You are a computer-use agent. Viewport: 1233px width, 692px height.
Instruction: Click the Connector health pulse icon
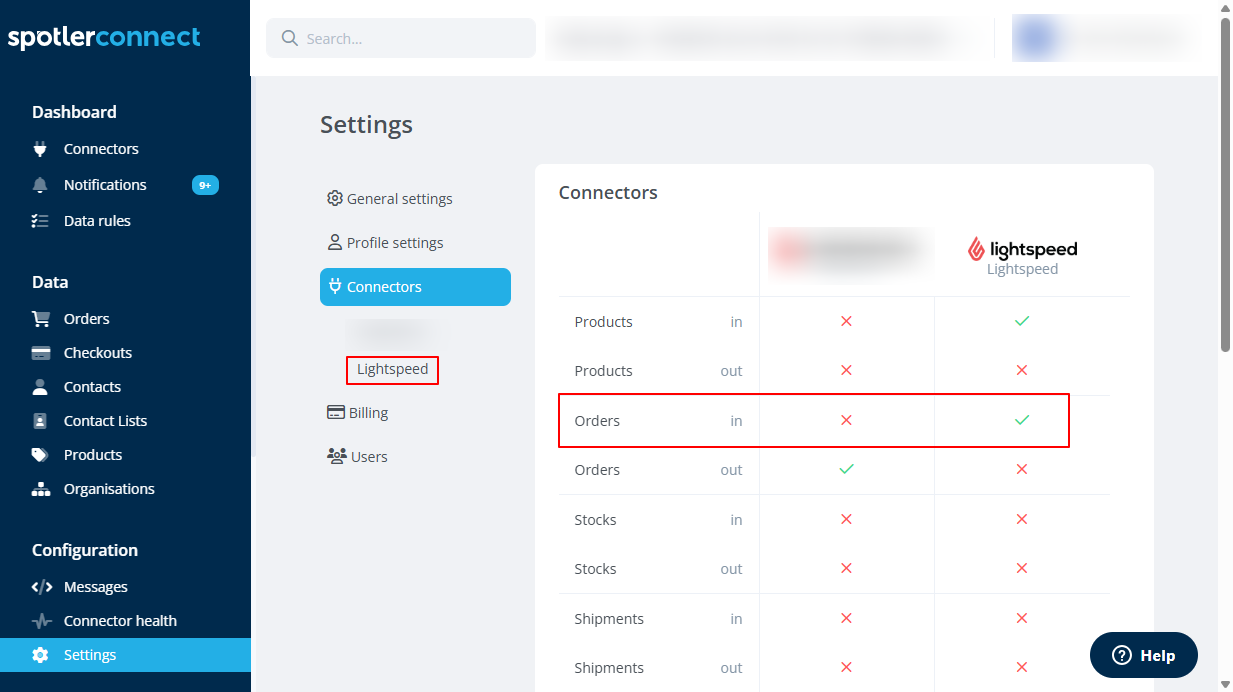coord(41,621)
